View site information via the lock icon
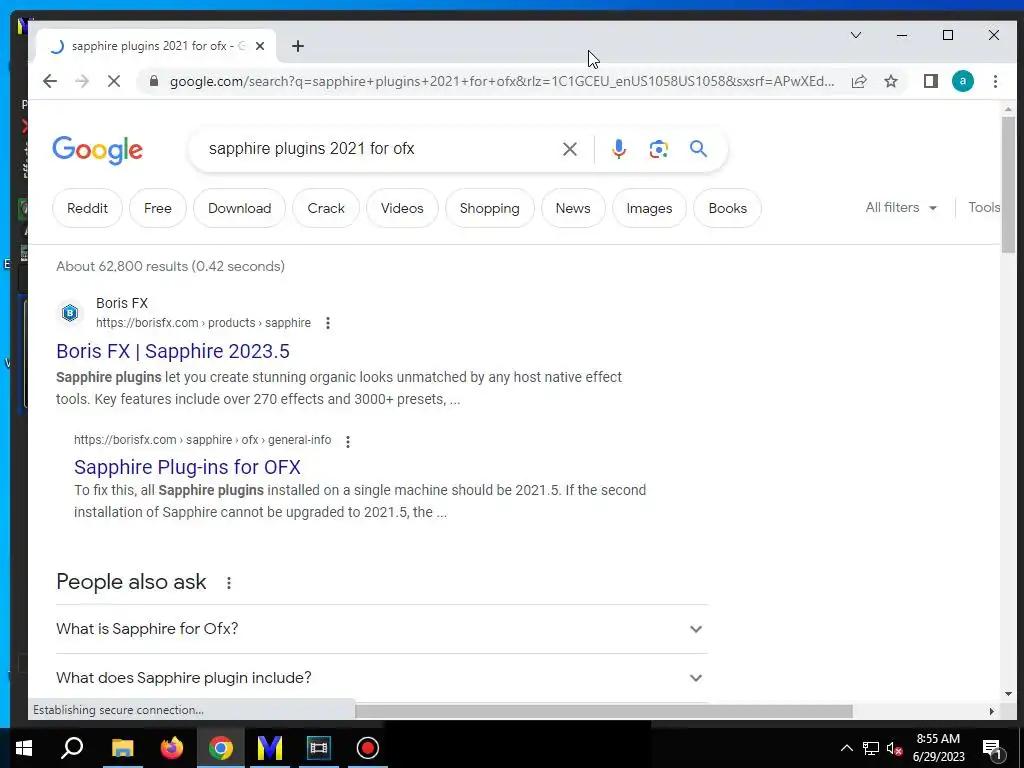Image resolution: width=1024 pixels, height=768 pixels. [154, 81]
